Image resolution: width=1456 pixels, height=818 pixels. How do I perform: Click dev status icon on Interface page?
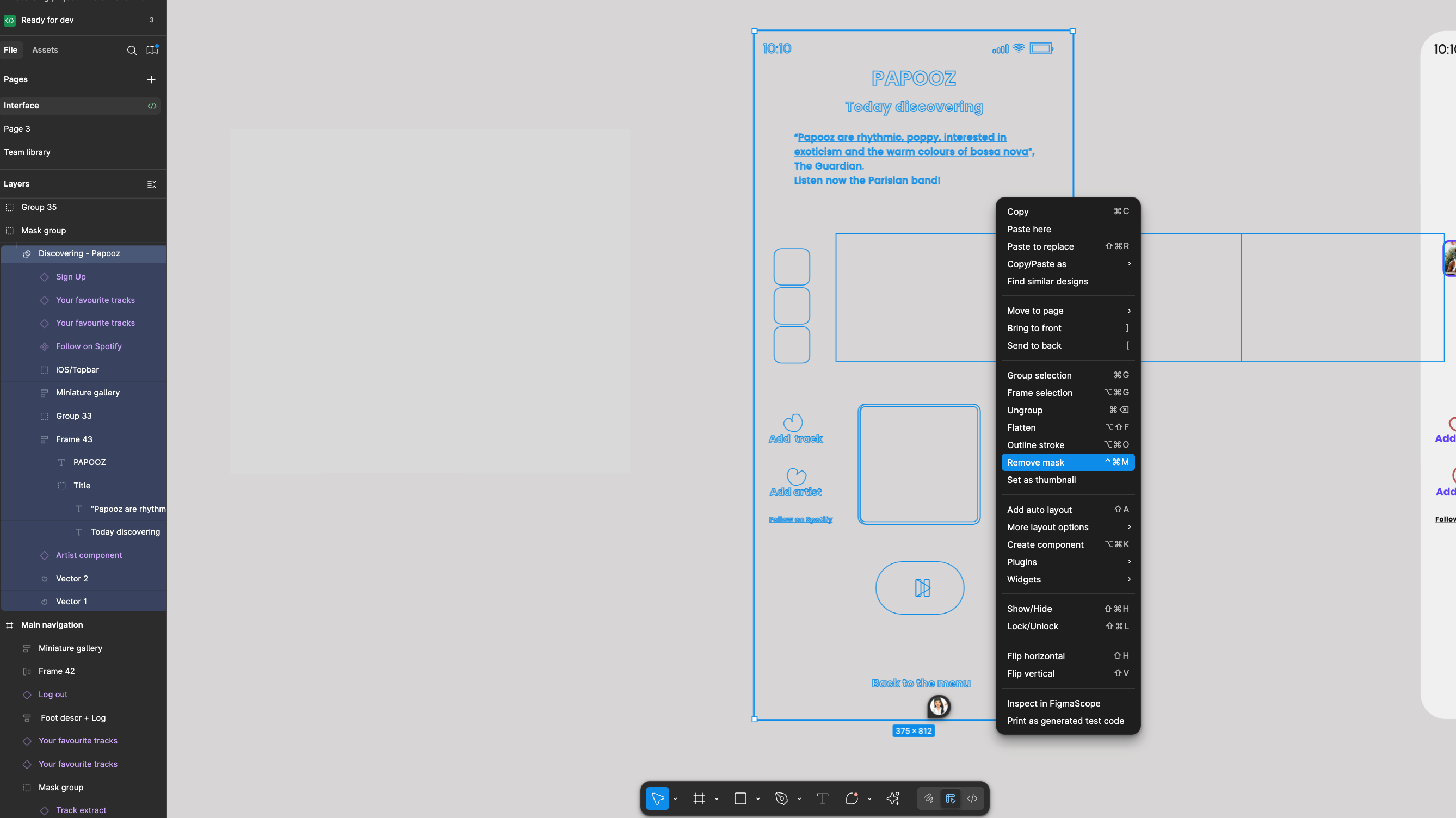click(x=152, y=106)
